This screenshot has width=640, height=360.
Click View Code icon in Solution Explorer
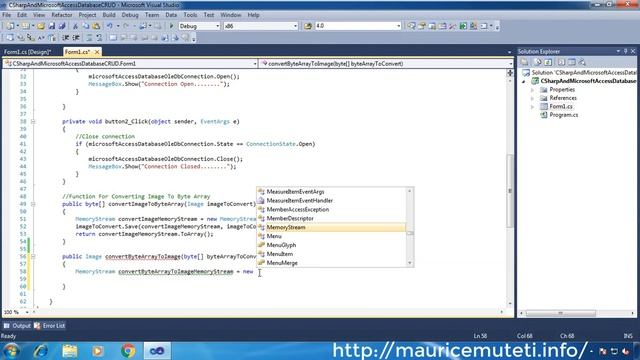561,62
